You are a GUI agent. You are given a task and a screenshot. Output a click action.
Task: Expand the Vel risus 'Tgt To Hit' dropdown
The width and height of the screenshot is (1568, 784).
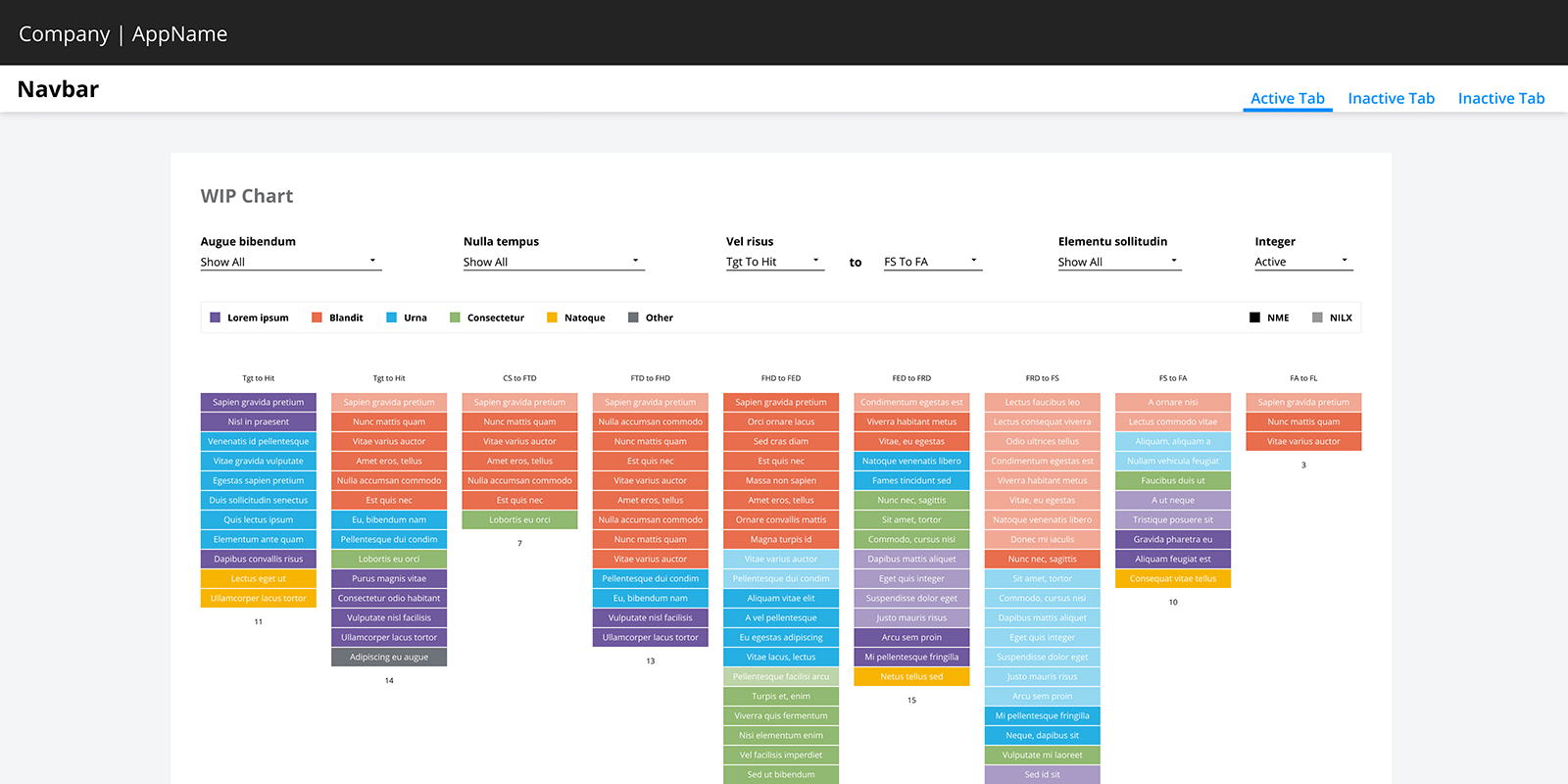click(x=775, y=262)
